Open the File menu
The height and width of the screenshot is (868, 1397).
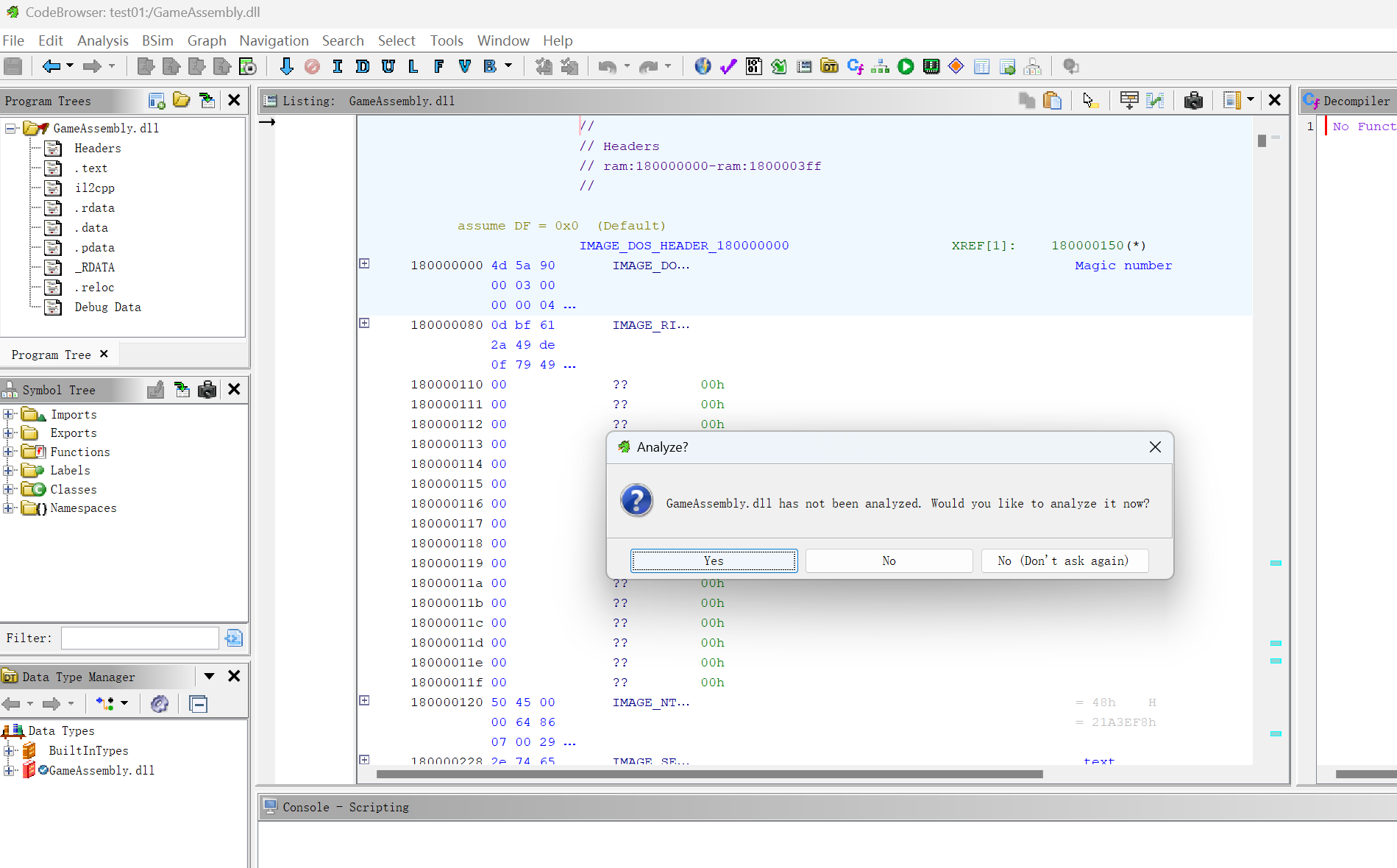[13, 40]
